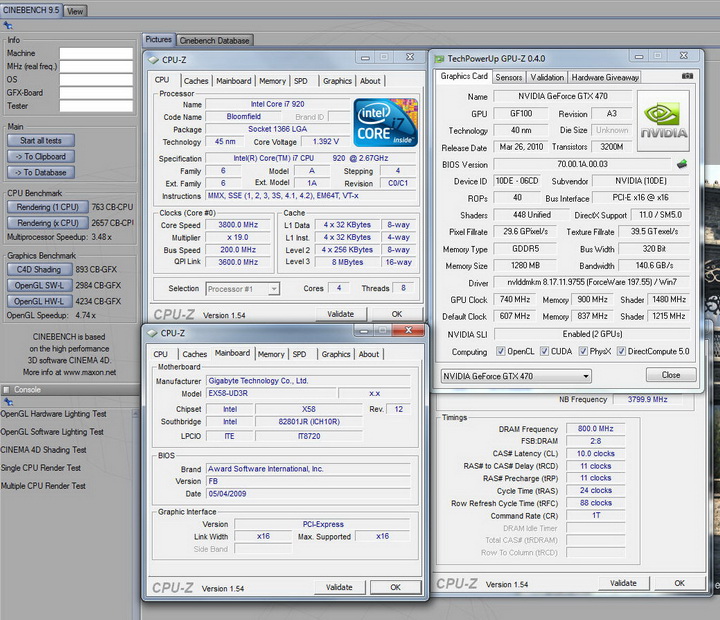Click Validate in the Mainboard CPU-Z window
This screenshot has width=720, height=620.
coord(339,587)
